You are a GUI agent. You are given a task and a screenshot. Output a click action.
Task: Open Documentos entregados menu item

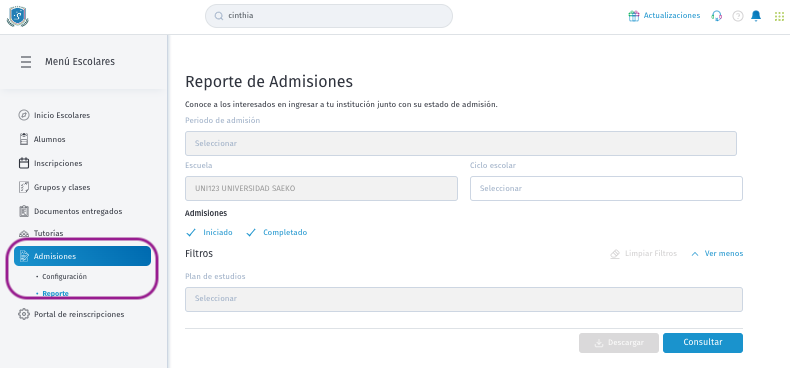tap(78, 211)
